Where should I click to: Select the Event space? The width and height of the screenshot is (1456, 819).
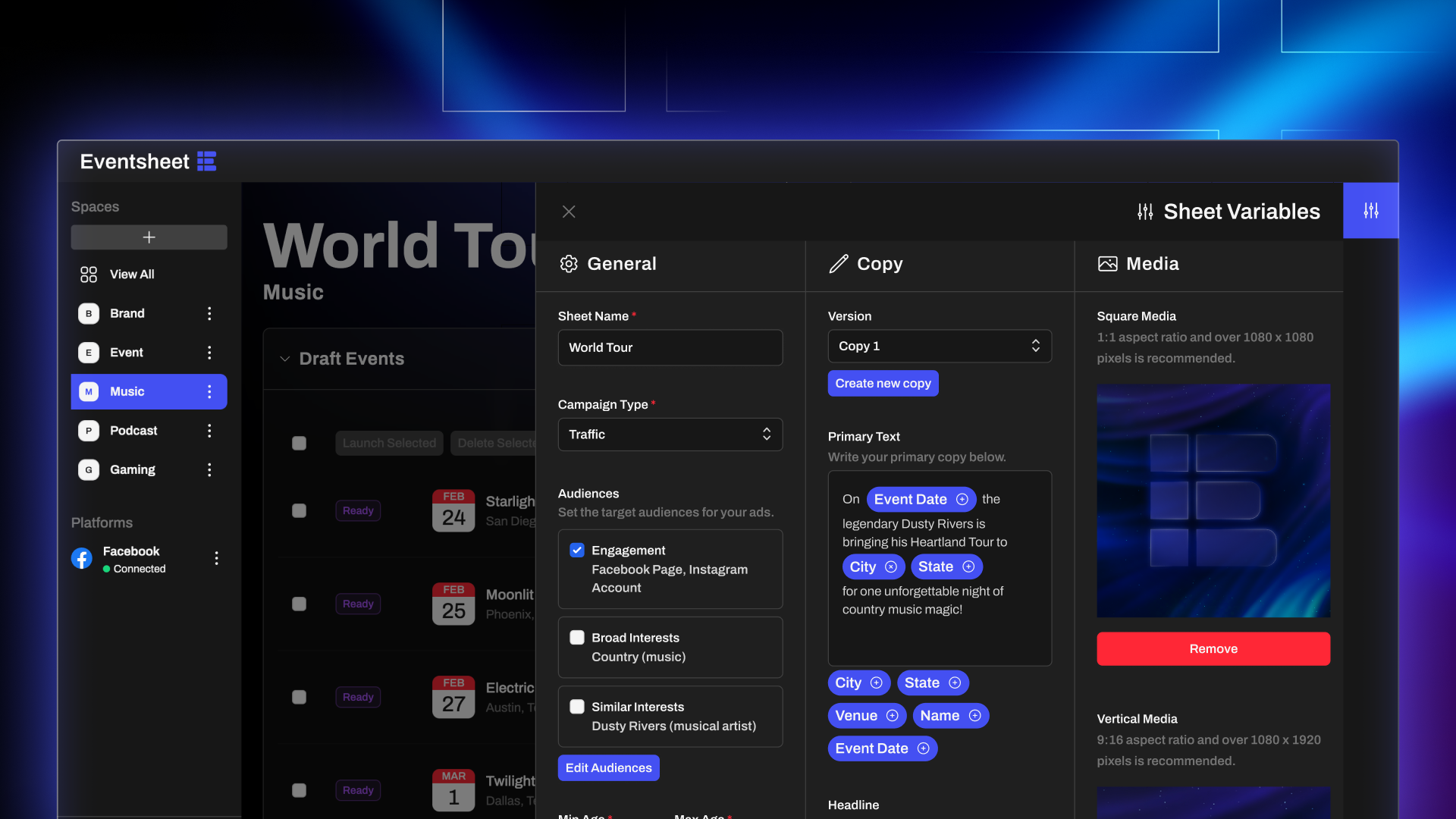(x=149, y=353)
